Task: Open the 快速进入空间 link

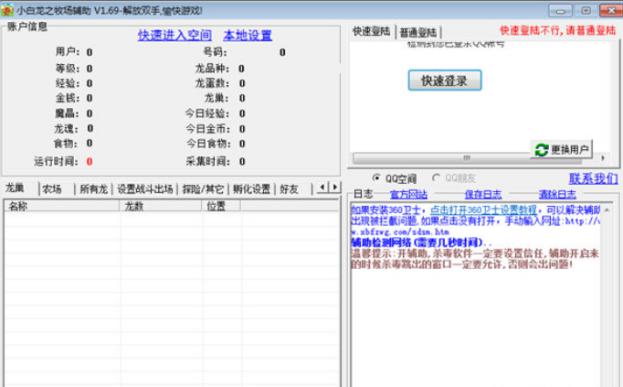Action: (175, 35)
